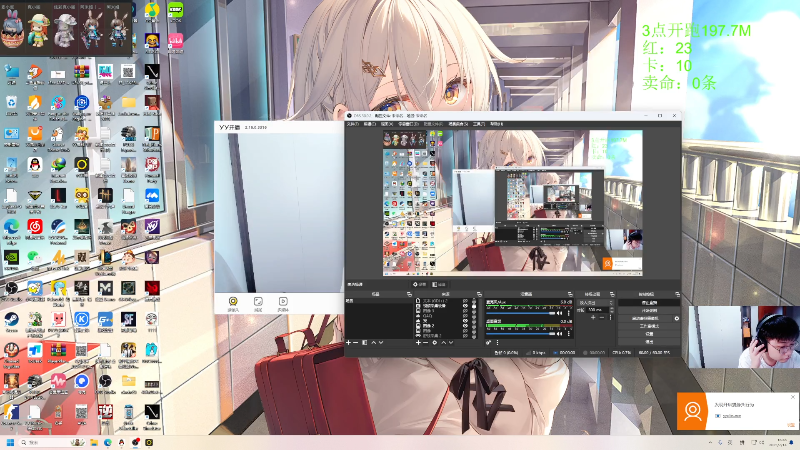This screenshot has width=800, height=450.
Task: Open Kugou blue K desktop shortcut
Action: [82, 320]
